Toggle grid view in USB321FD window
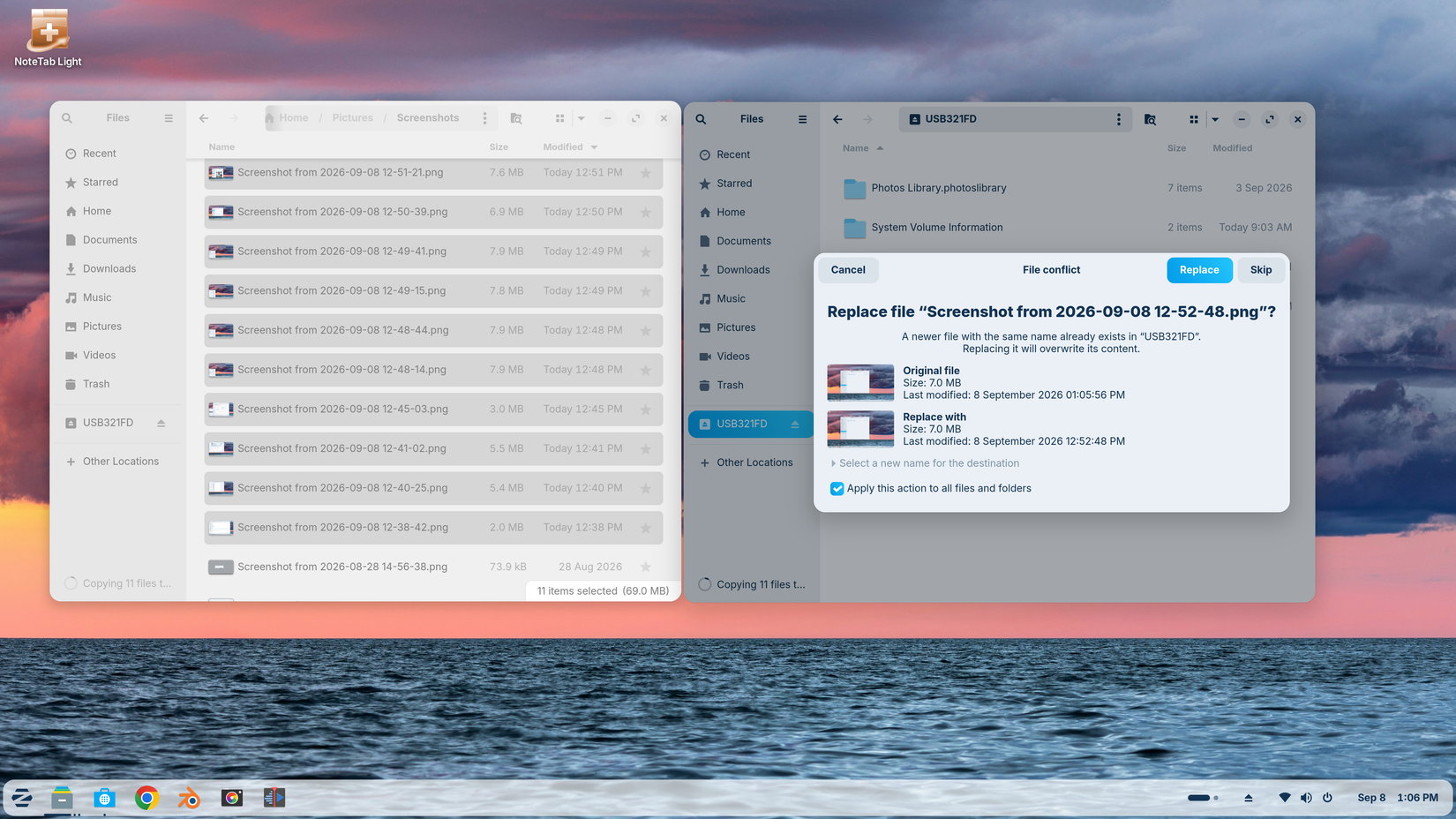The image size is (1456, 819). pos(1194,119)
